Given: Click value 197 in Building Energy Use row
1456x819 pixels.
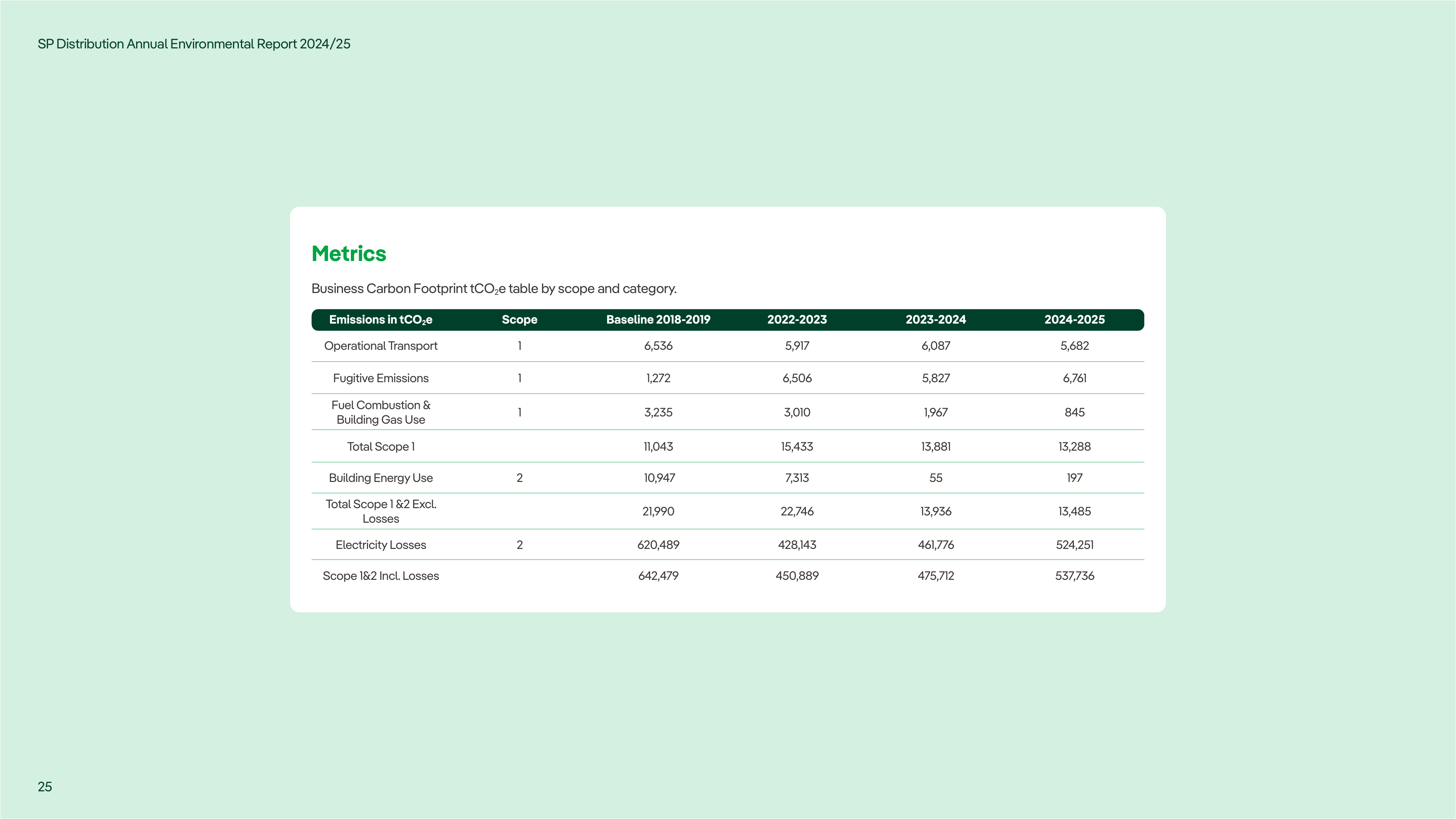Looking at the screenshot, I should click(x=1075, y=478).
